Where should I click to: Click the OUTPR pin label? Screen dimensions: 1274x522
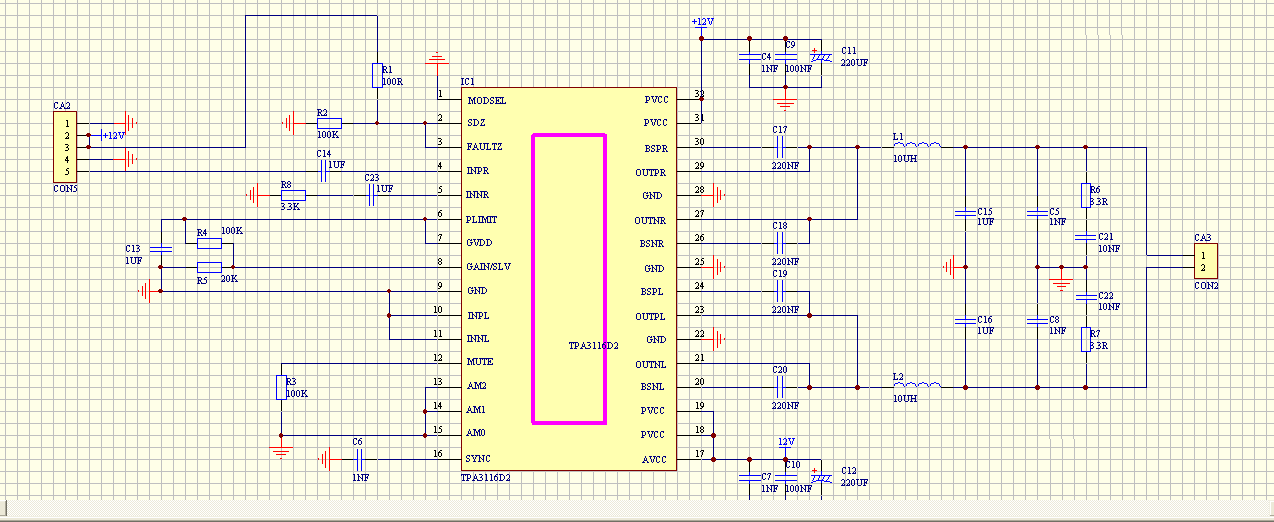[x=651, y=172]
